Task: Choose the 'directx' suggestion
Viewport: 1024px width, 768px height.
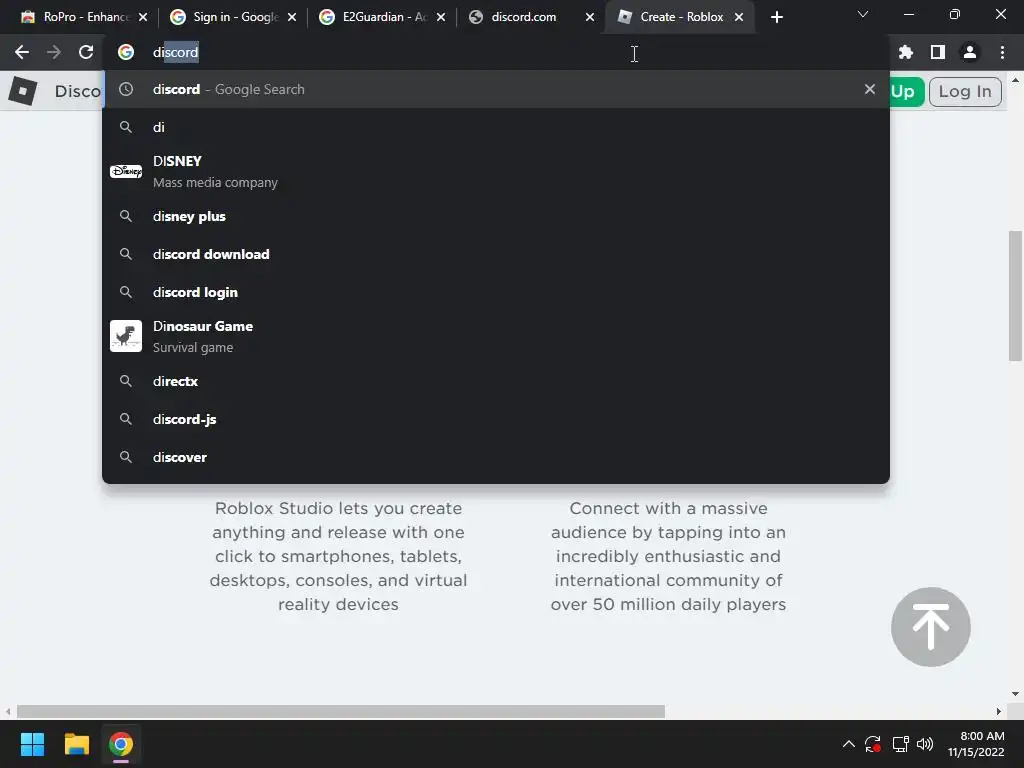Action: pyautogui.click(x=496, y=381)
